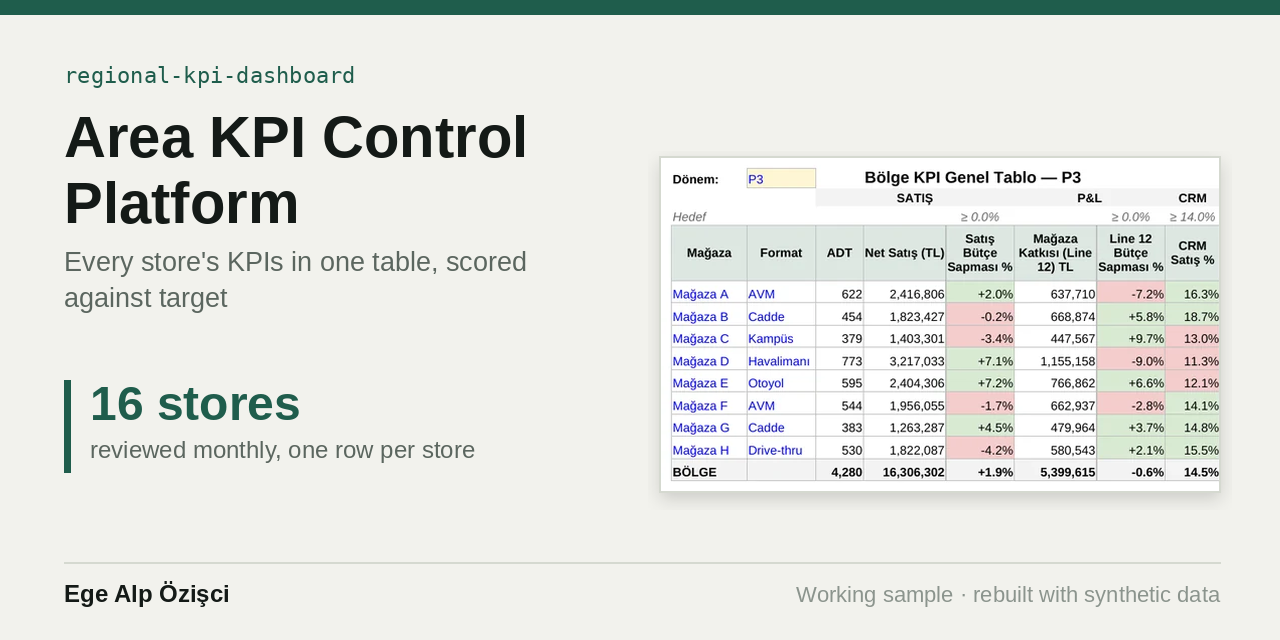The width and height of the screenshot is (1280, 640).
Task: Click the 18.7% CRM sales cell
Action: [x=1192, y=316]
